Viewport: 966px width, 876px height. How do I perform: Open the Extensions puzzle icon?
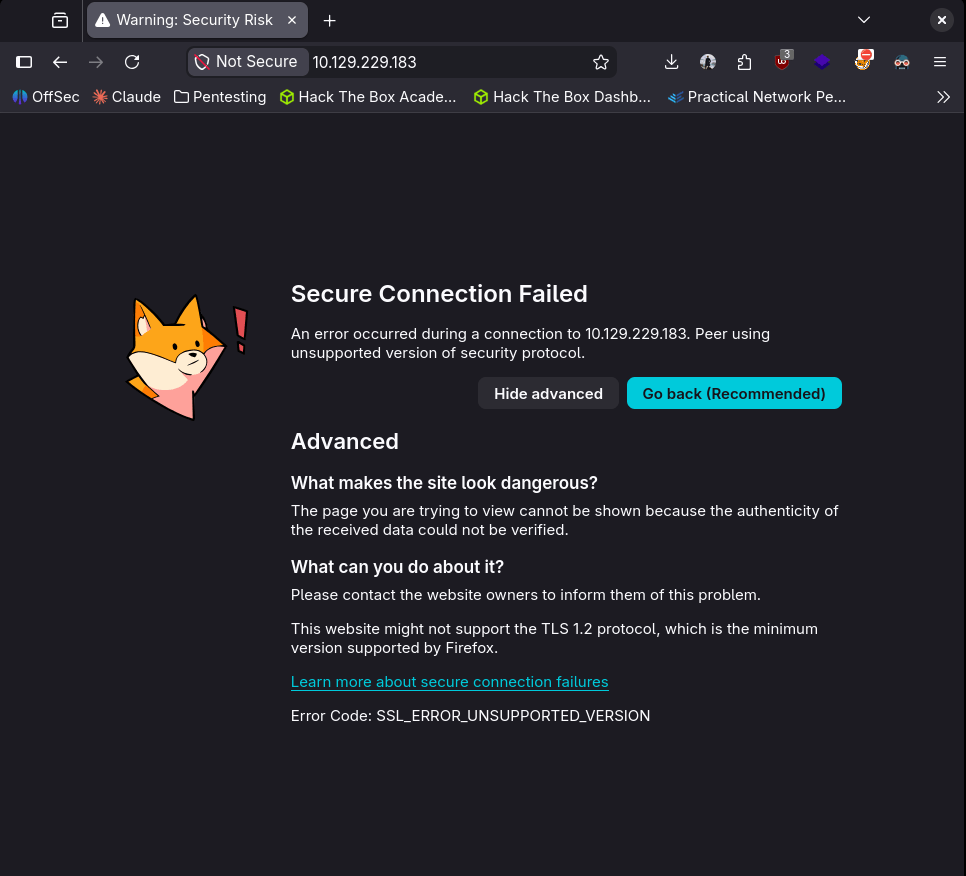pyautogui.click(x=744, y=62)
